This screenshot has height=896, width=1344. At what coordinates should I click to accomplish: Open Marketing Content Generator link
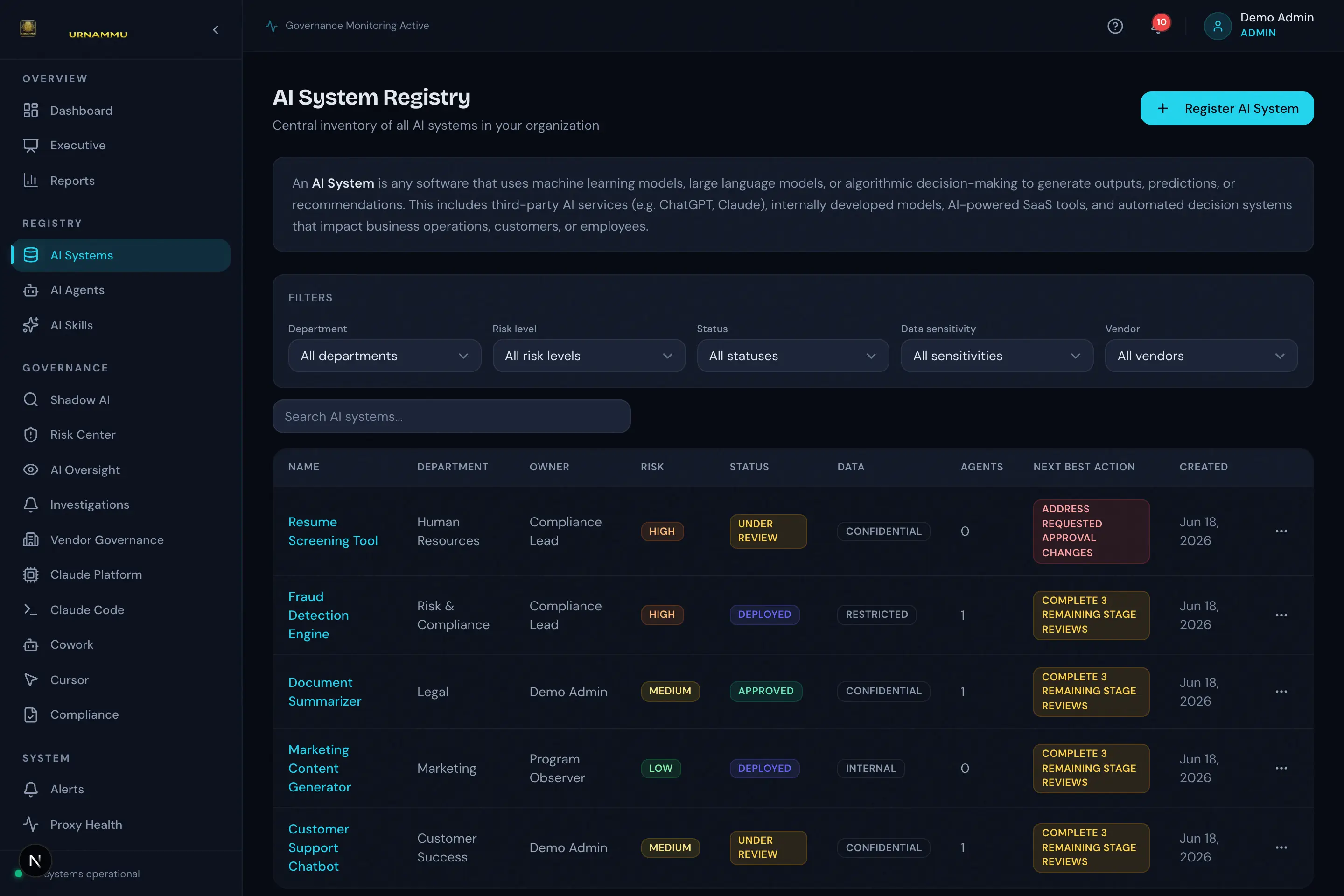coord(319,769)
